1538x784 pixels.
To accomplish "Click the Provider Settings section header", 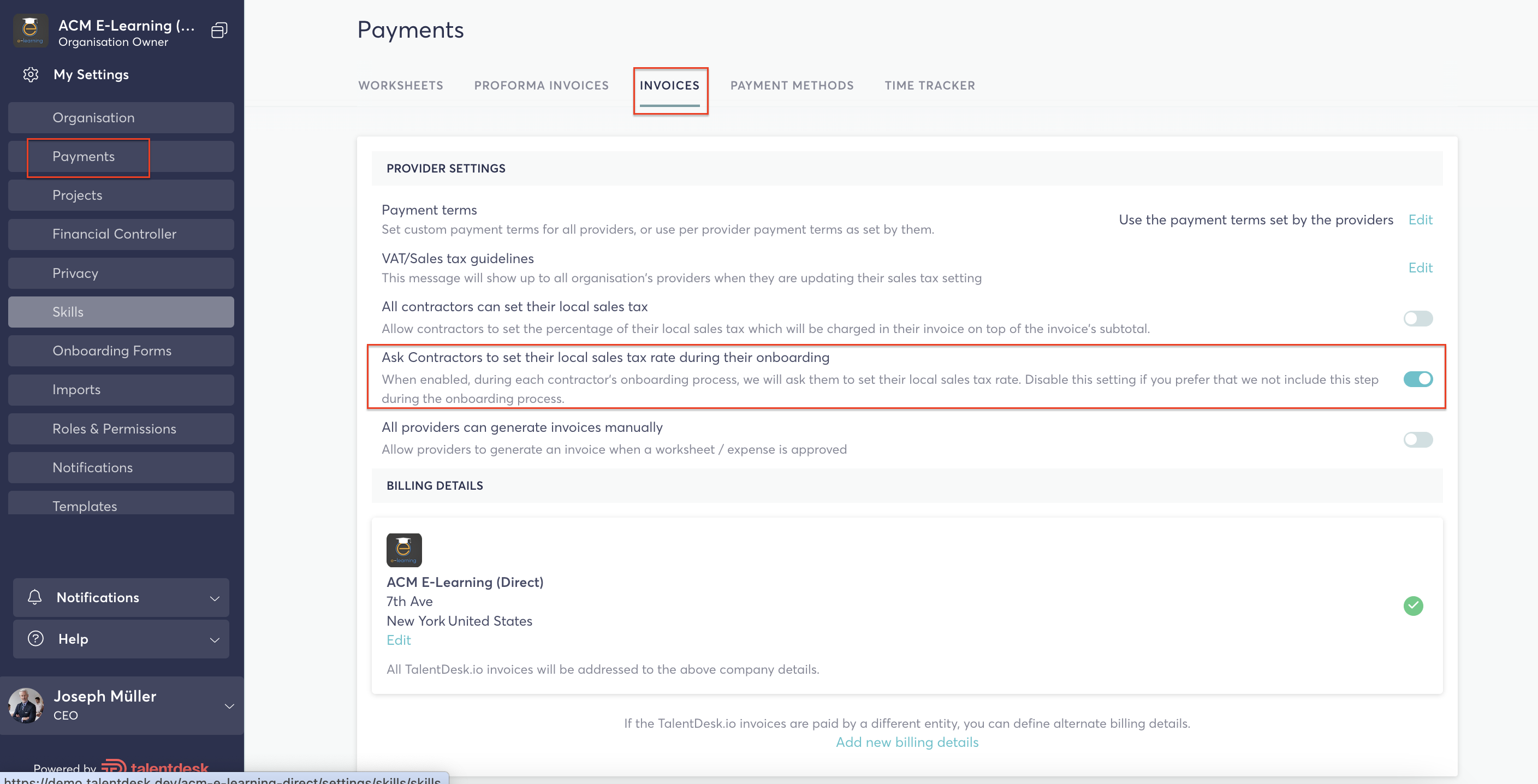I will (446, 168).
